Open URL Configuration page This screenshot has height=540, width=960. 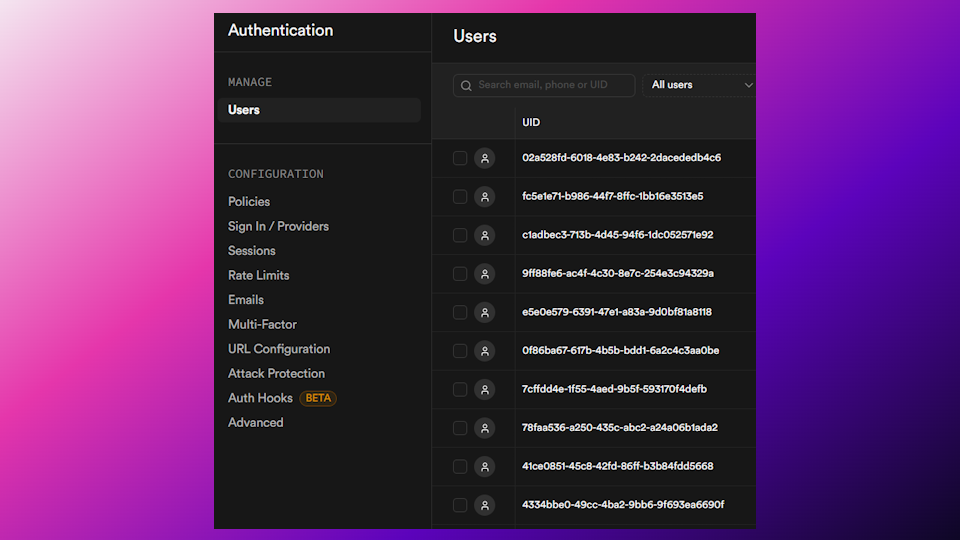(x=279, y=349)
